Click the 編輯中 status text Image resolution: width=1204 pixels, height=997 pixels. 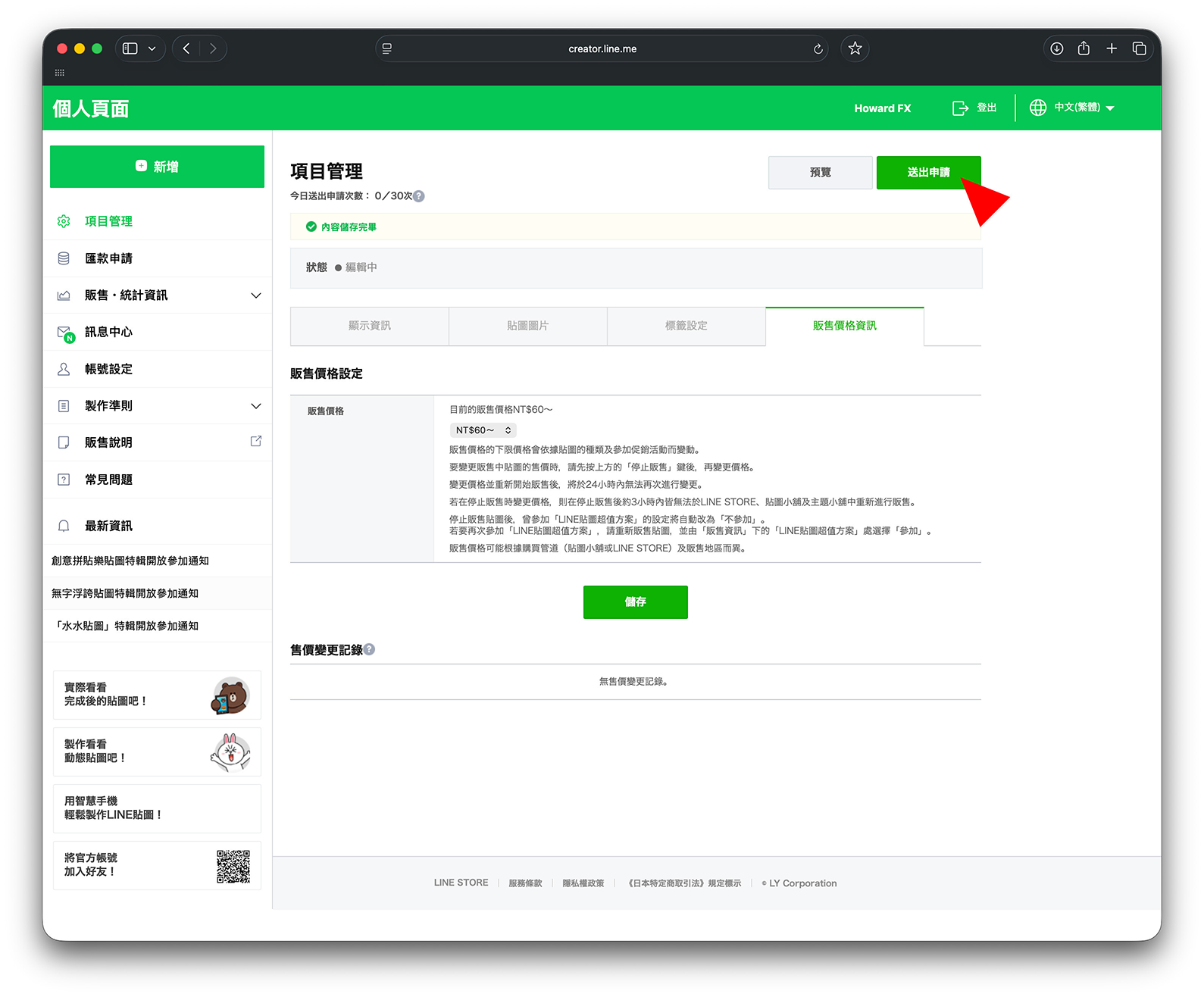point(361,267)
